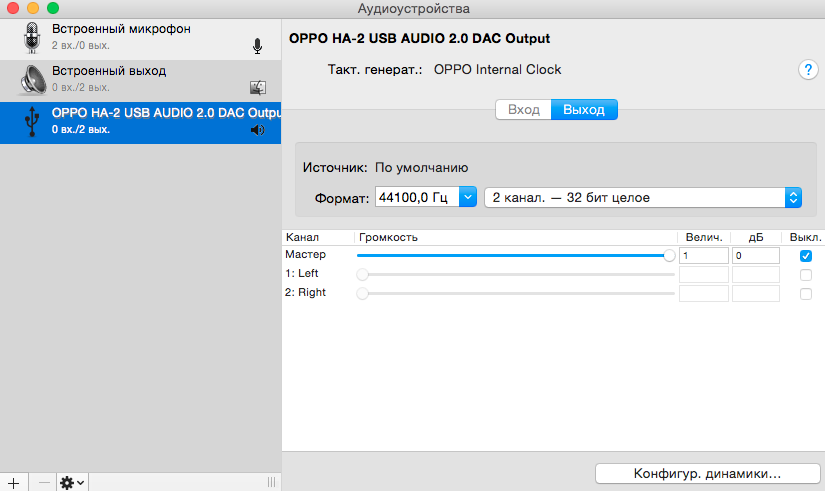Click the system alert output Finder indicator icon
Viewport: 825px width, 491px height.
click(258, 87)
